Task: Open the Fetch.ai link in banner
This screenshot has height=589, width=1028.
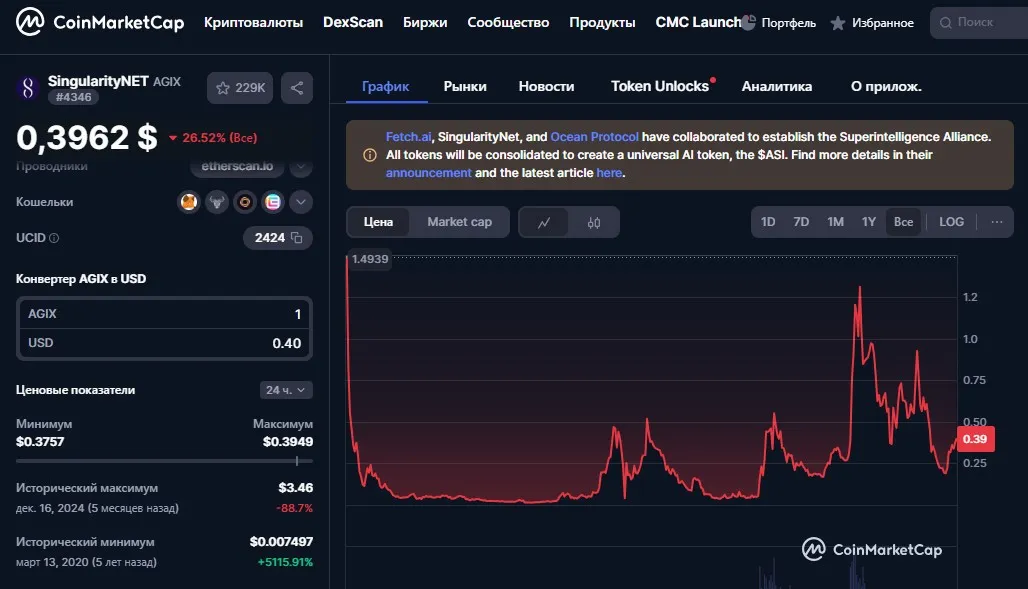Action: (408, 137)
